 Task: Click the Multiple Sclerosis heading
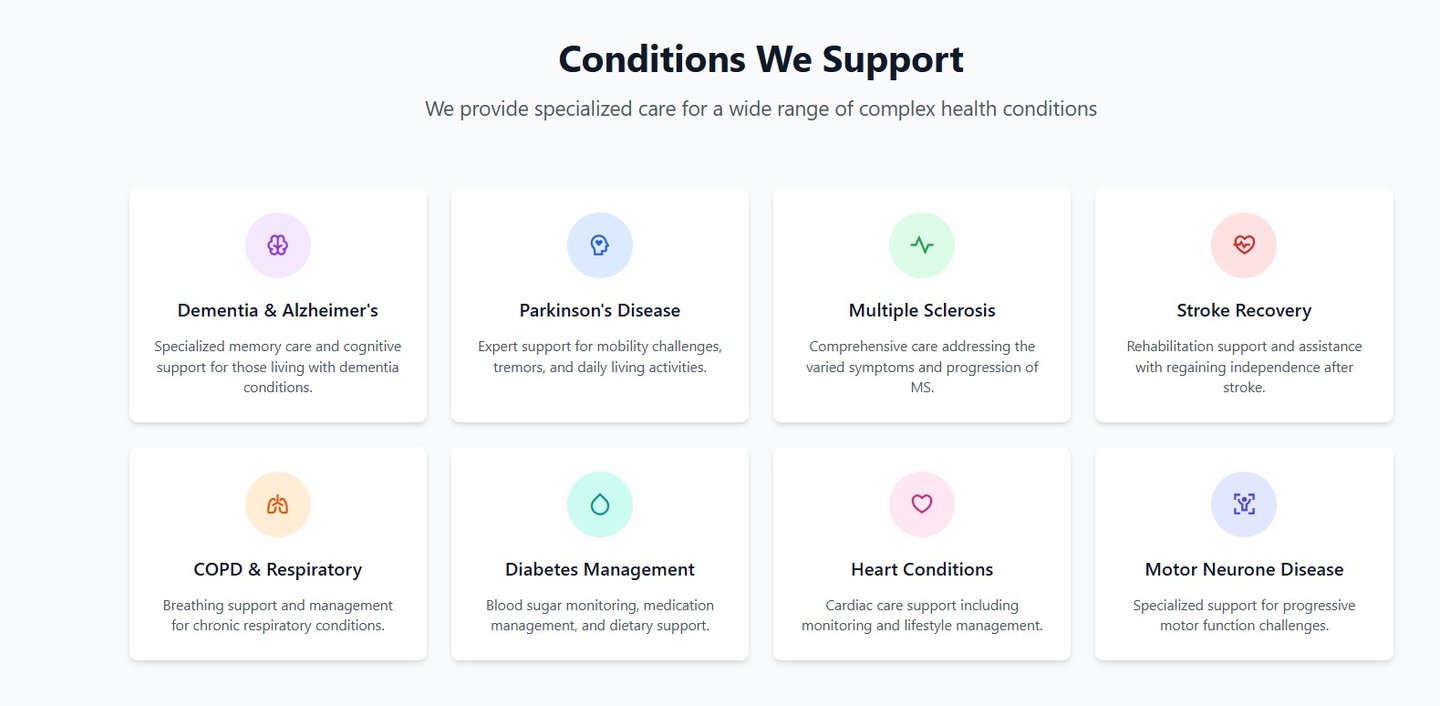pos(922,310)
